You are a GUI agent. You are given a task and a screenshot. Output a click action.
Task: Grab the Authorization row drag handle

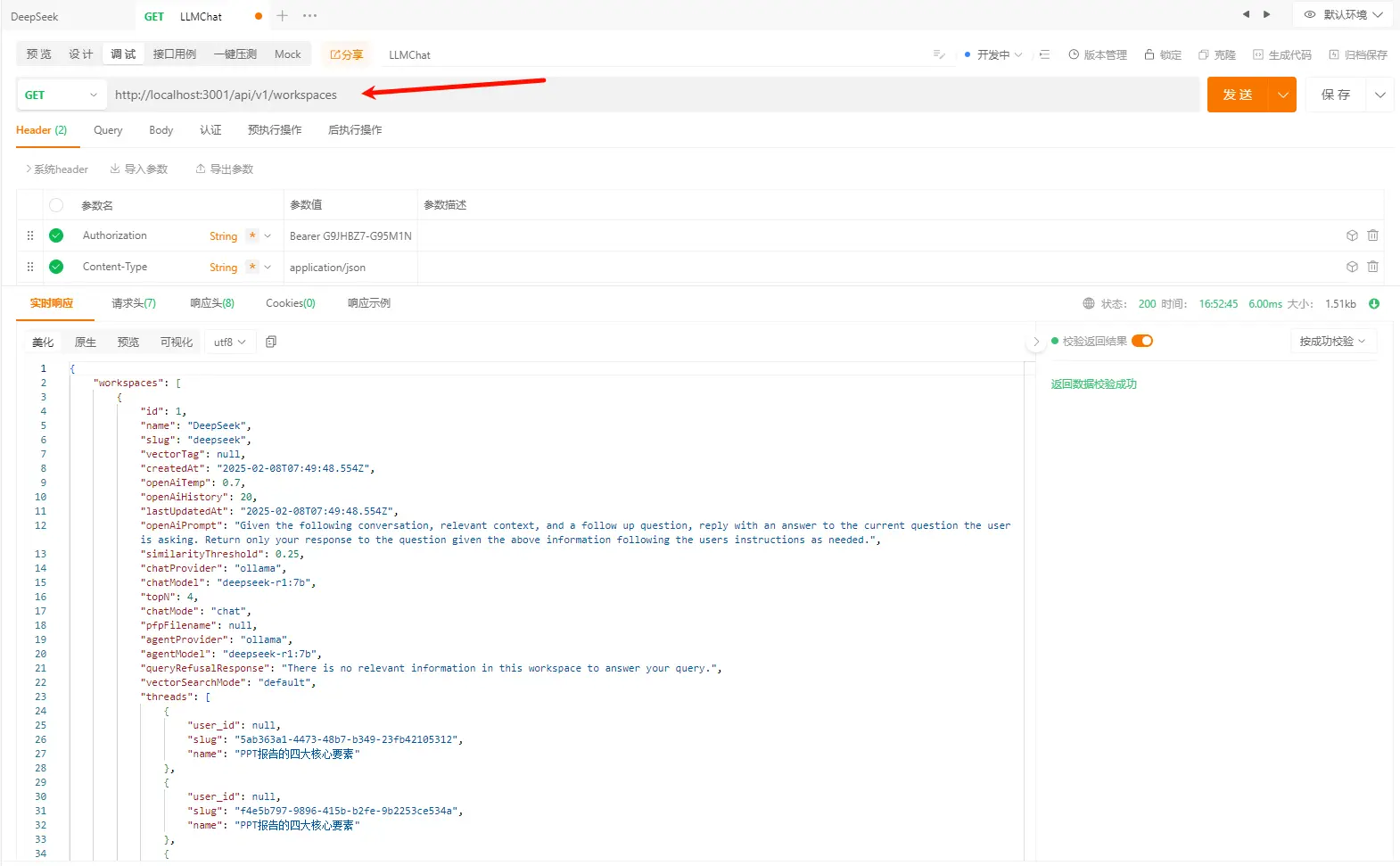coord(30,235)
